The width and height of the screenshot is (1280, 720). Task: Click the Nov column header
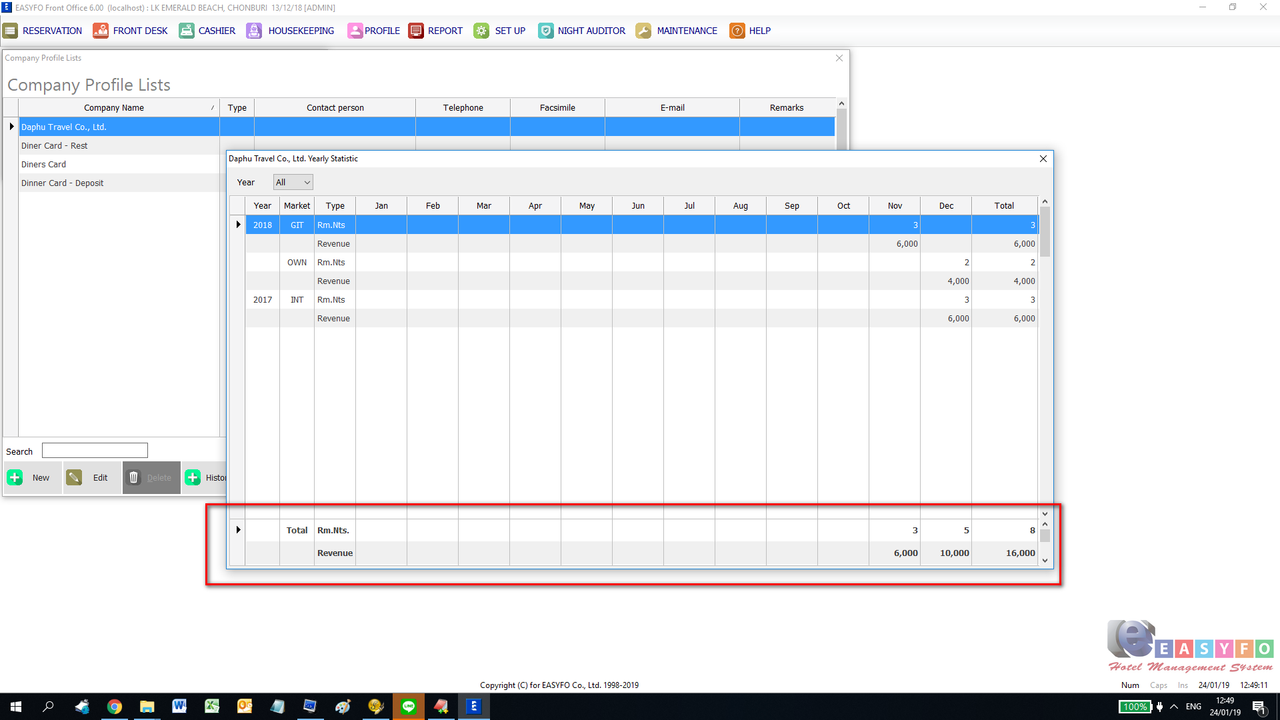(895, 206)
